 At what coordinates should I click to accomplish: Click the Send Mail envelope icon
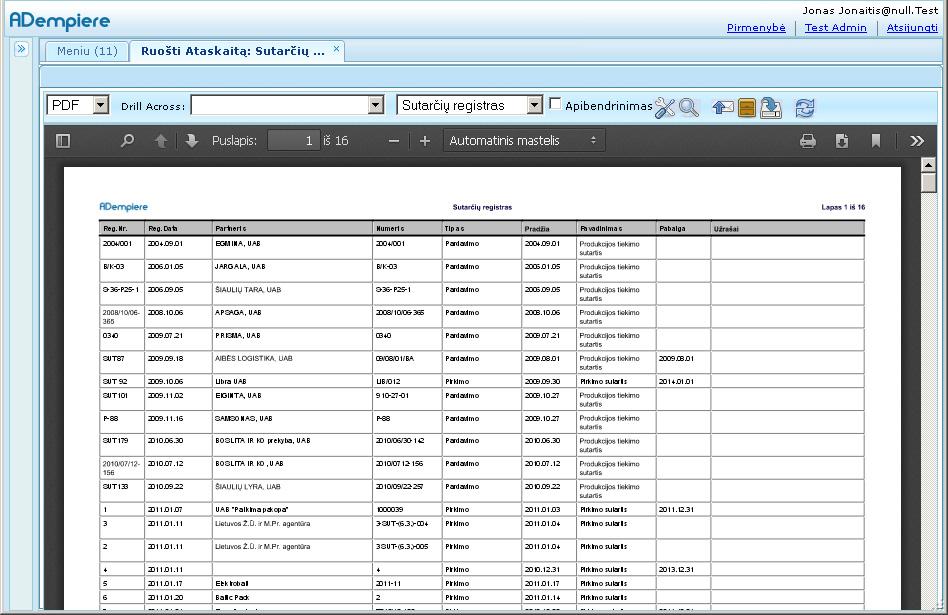coord(722,108)
